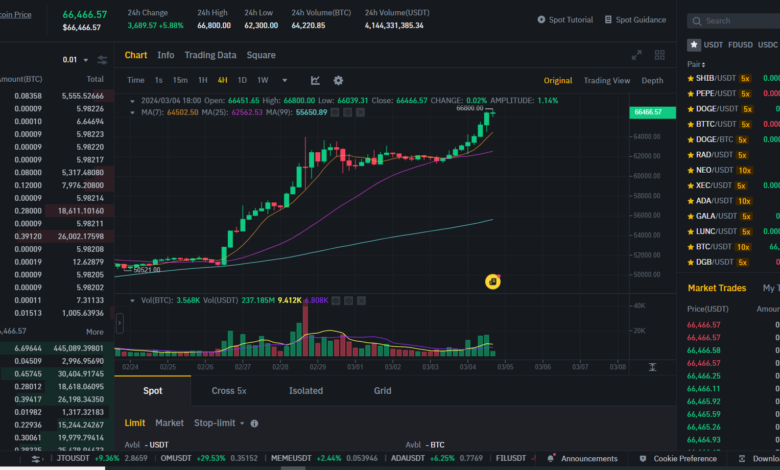Open the order book 0.01 precision dropdown
Screen dimensions: 780x470
click(74, 60)
